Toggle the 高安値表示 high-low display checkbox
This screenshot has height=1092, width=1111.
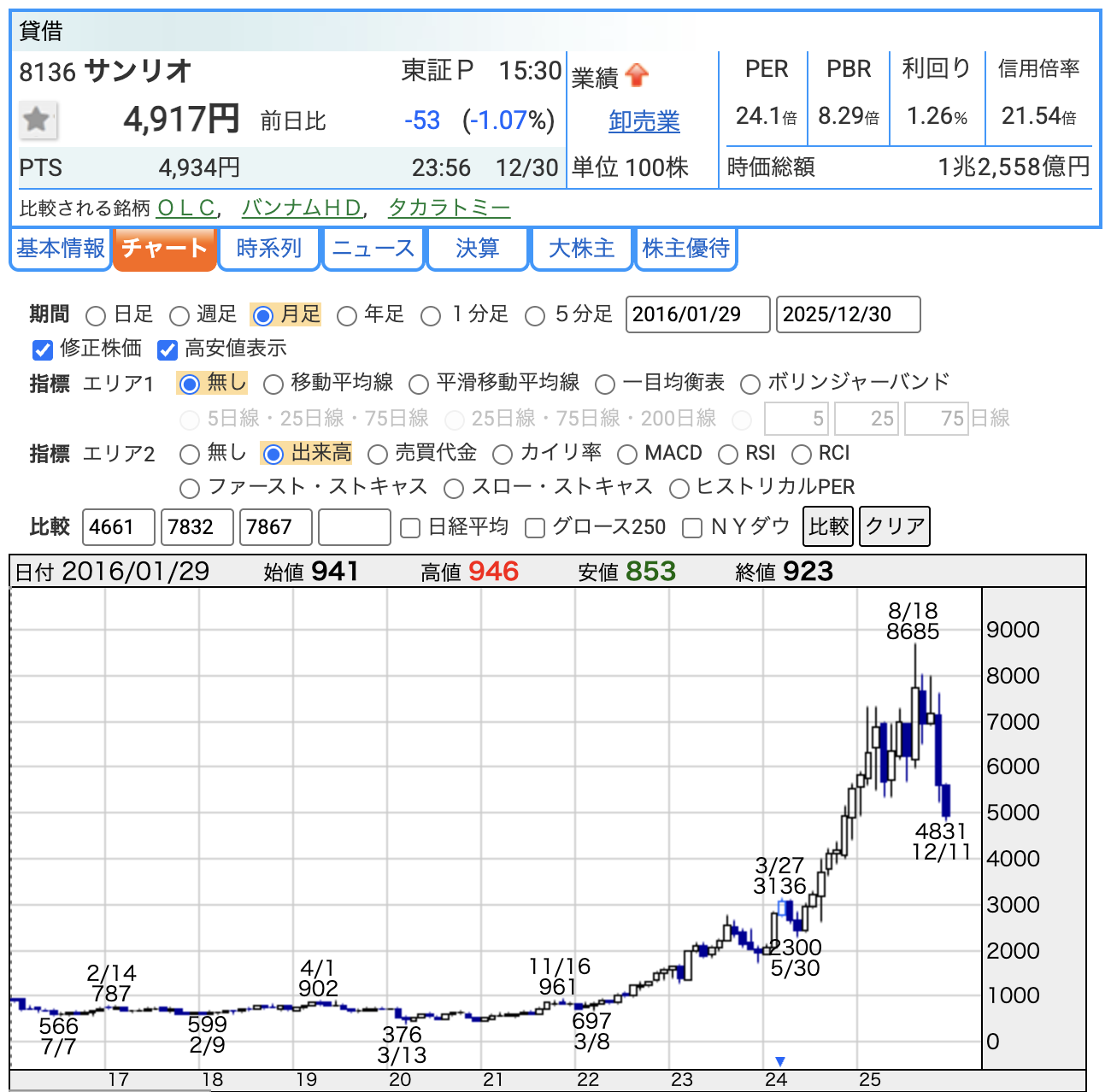click(x=168, y=349)
